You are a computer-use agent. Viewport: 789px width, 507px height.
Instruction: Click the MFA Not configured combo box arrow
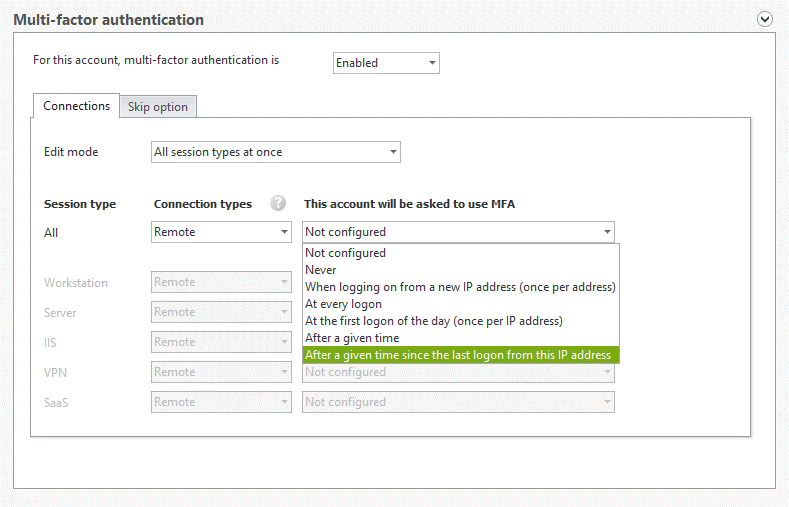[607, 232]
